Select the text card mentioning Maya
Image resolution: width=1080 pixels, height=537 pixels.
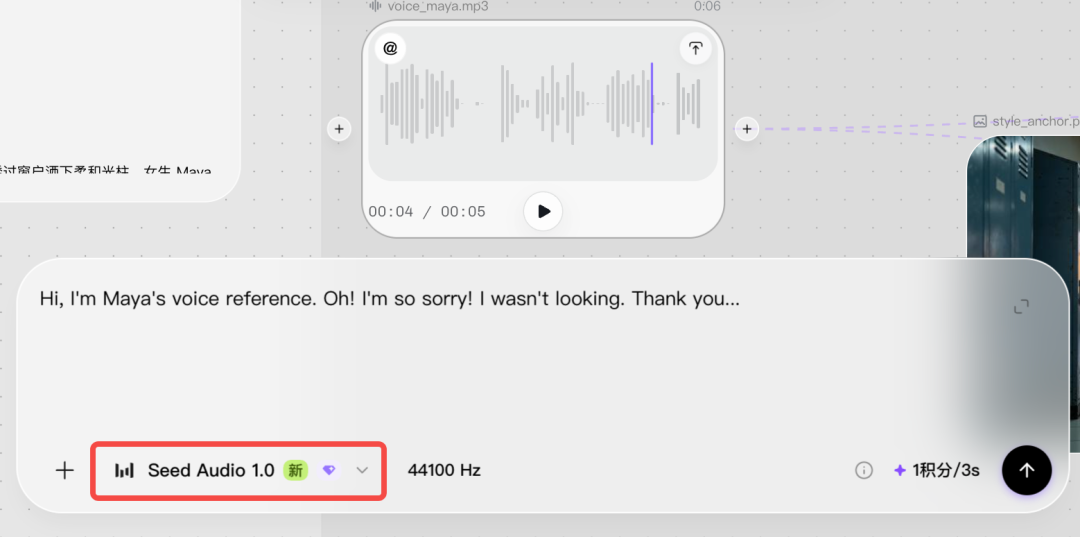pyautogui.click(x=121, y=101)
